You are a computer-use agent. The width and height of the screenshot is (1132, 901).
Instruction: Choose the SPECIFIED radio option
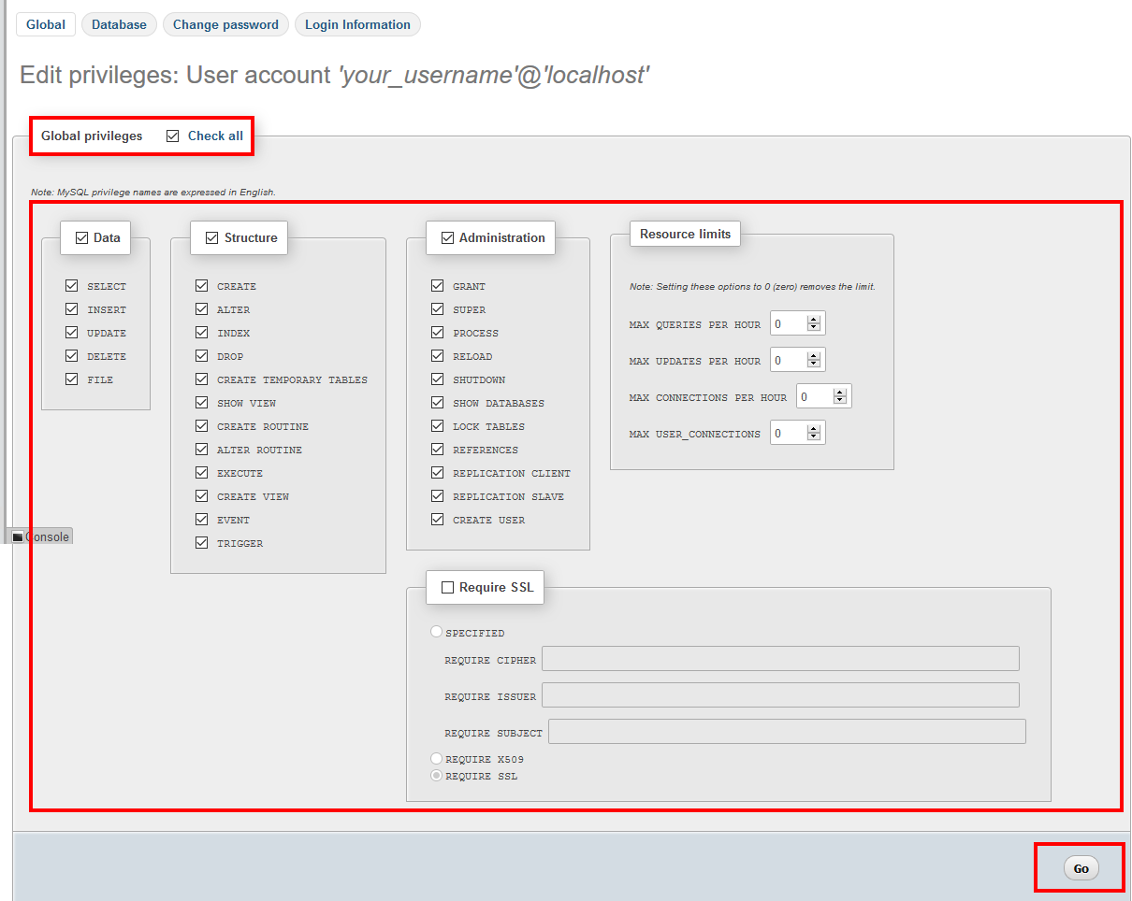[x=436, y=632]
